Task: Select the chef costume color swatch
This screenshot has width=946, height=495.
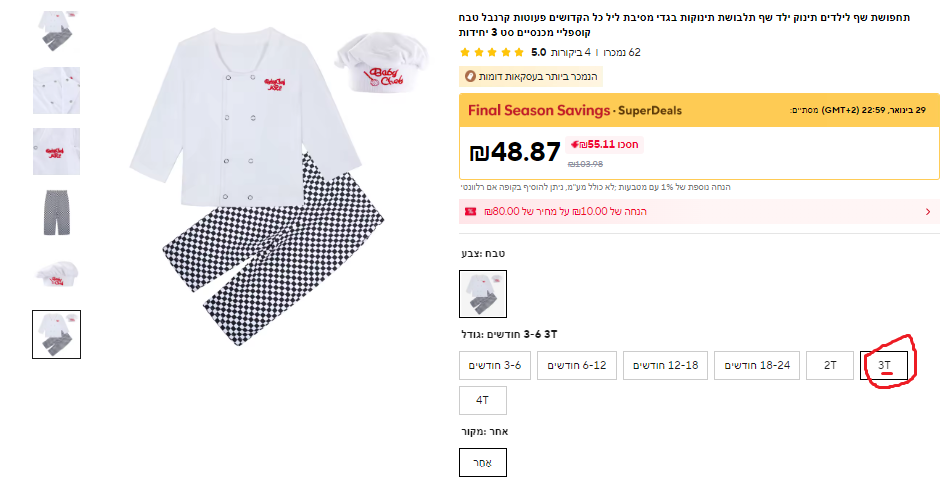Action: tap(483, 294)
